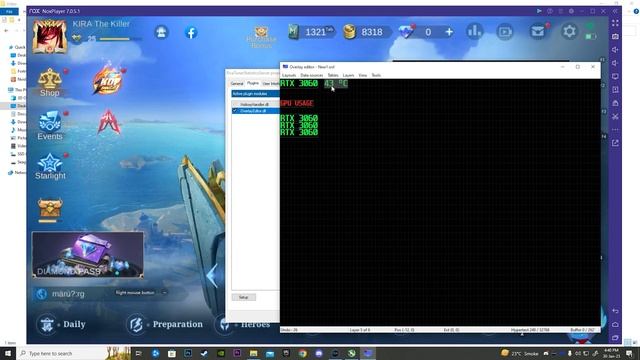Open NoxPlayer three-dots more tools
This screenshot has height=360, width=640.
tap(615, 130)
